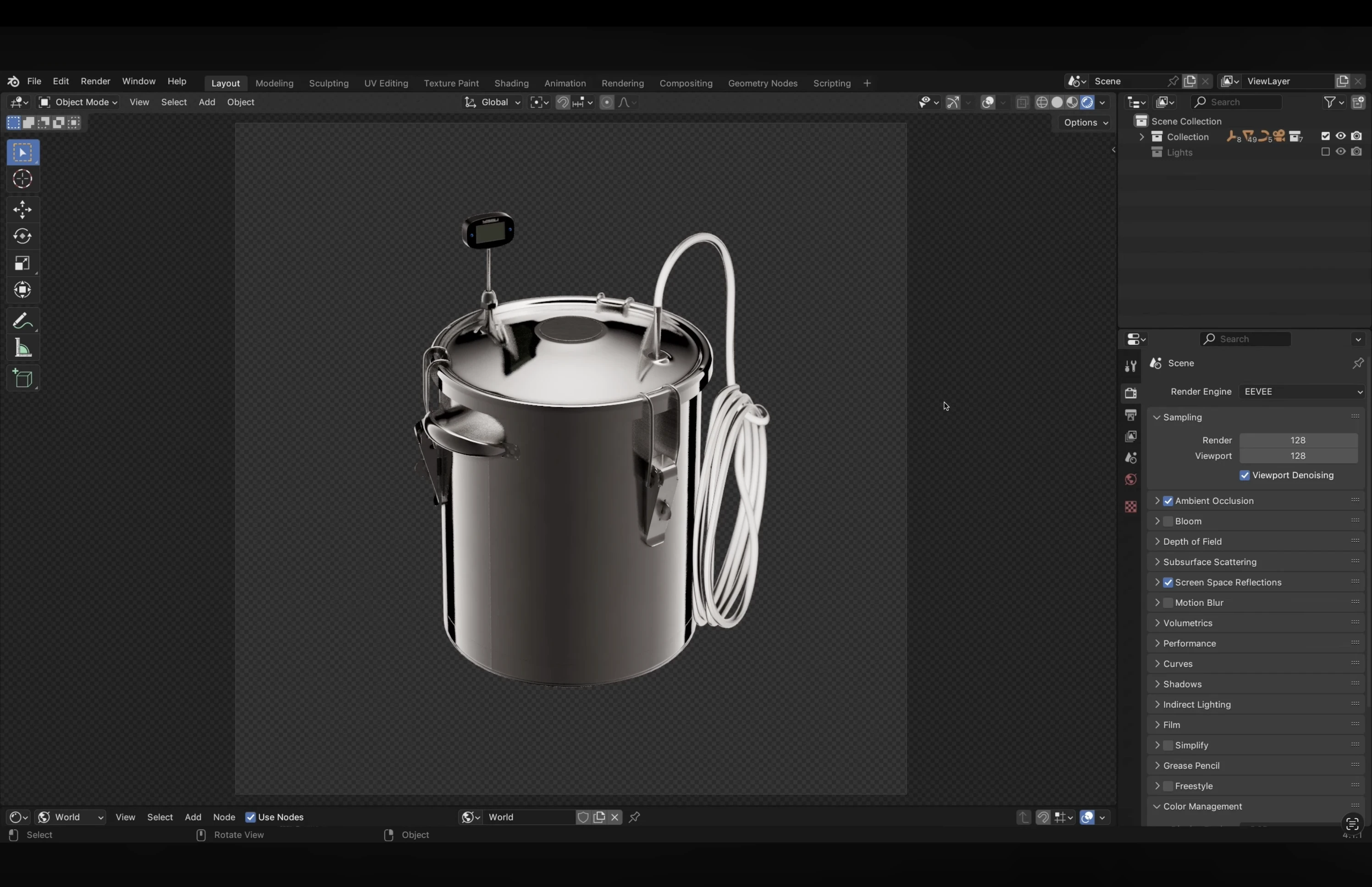
Task: Select the Move tool in the toolbar
Action: tap(22, 209)
